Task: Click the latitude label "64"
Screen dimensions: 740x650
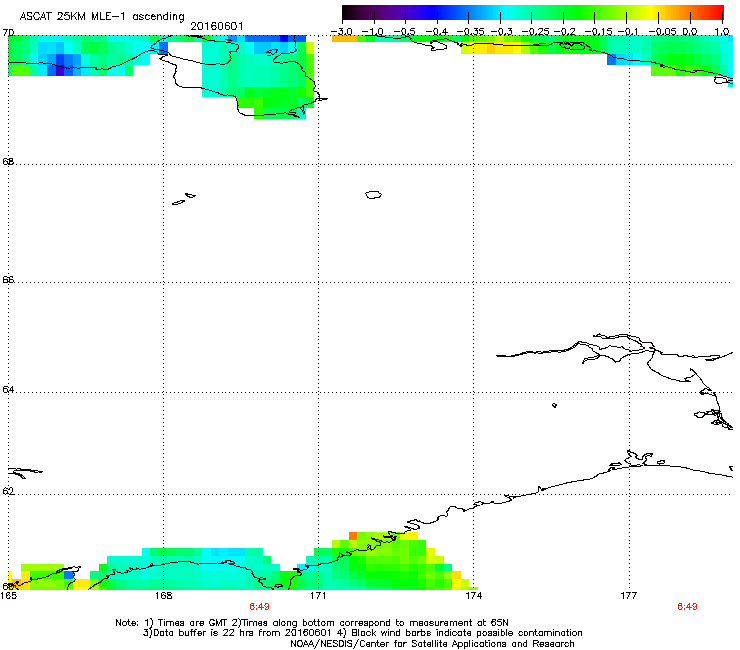Action: (8, 390)
